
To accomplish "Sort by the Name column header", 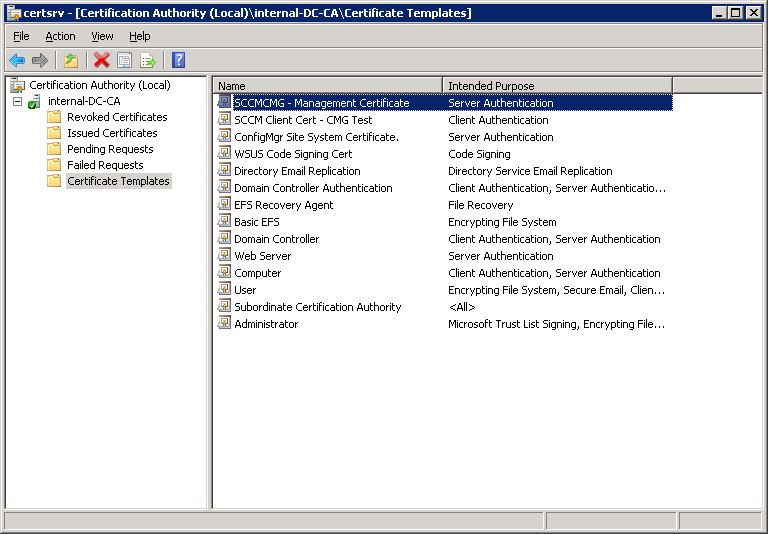I will tap(328, 86).
